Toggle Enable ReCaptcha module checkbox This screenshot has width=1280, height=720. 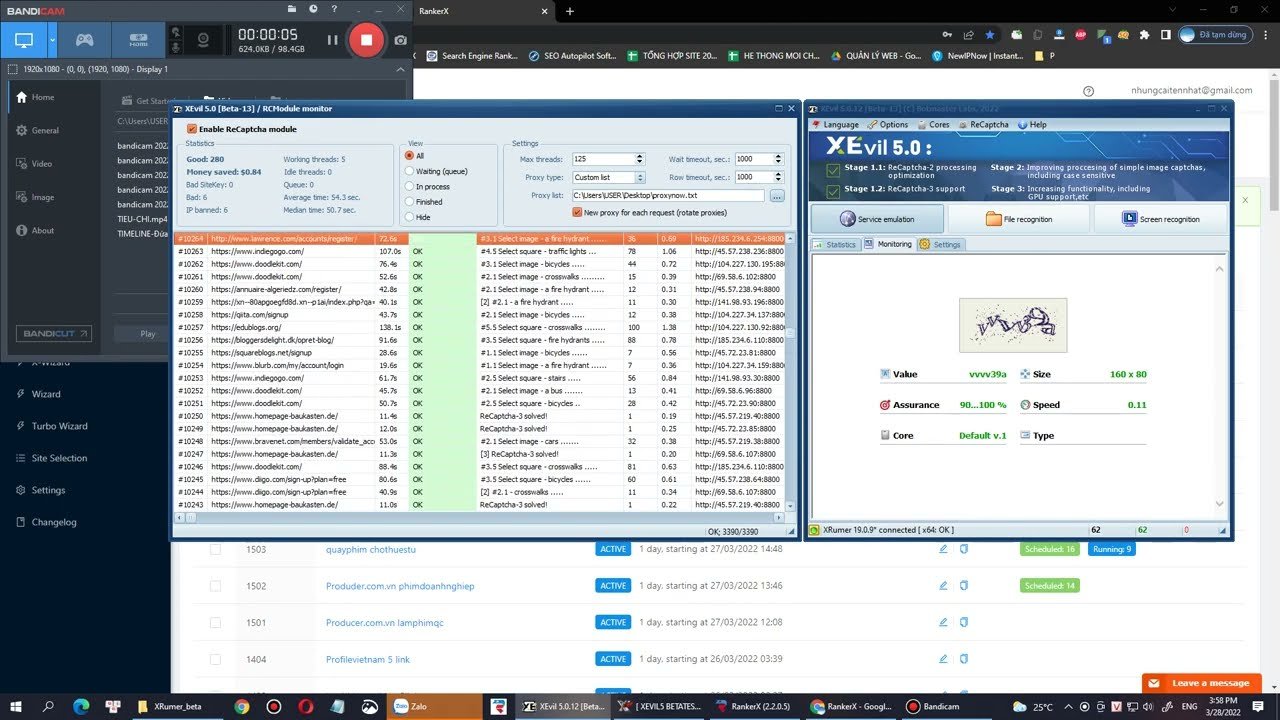pos(193,129)
